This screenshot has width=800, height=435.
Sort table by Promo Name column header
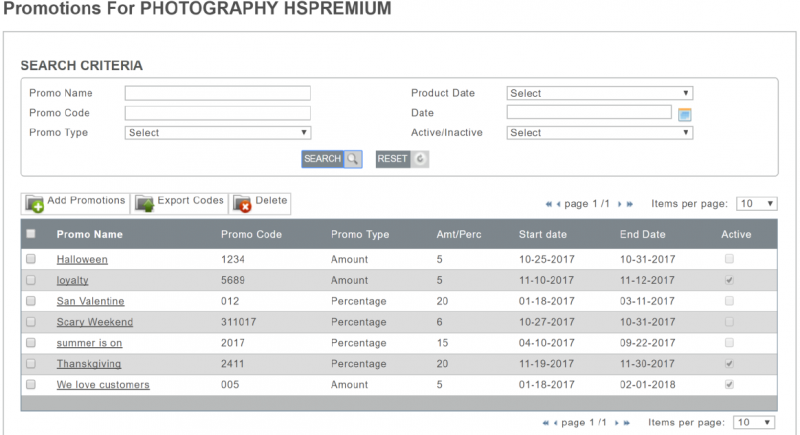89,235
